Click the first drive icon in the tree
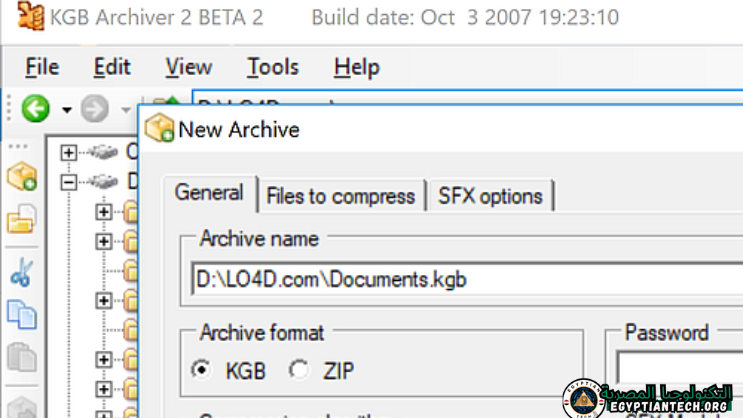The image size is (743, 418). (x=104, y=152)
